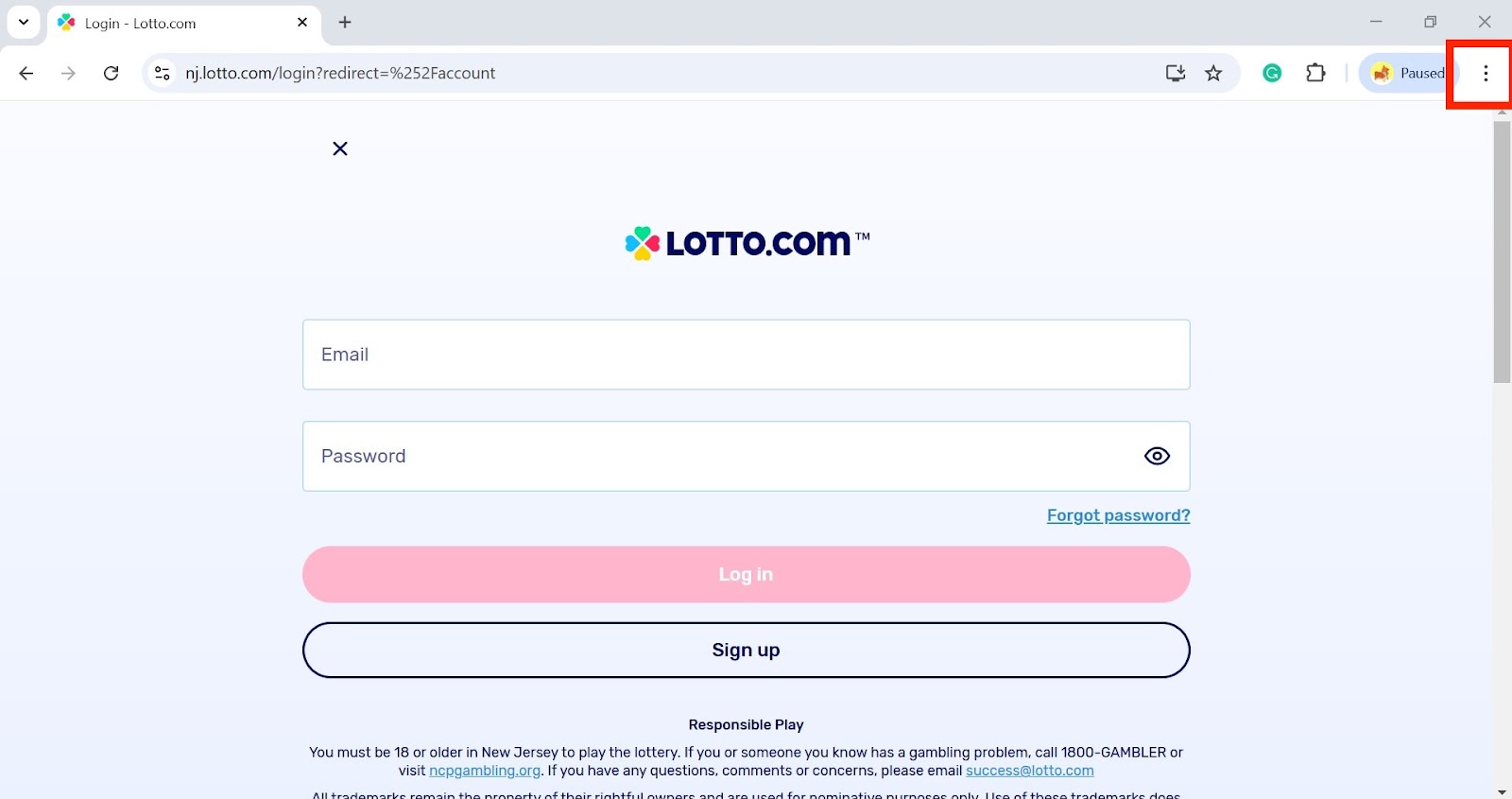Reload the current page
Image resolution: width=1512 pixels, height=799 pixels.
[x=112, y=73]
